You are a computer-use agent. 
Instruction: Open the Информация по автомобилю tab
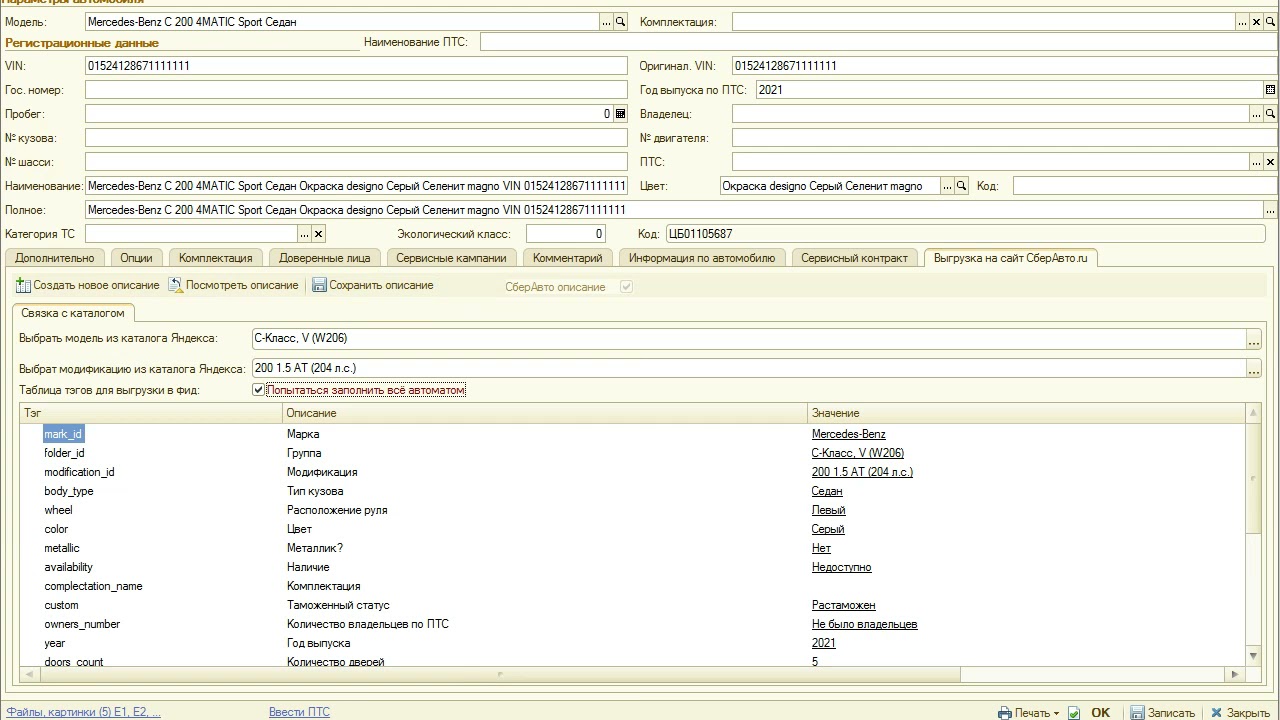(x=702, y=258)
